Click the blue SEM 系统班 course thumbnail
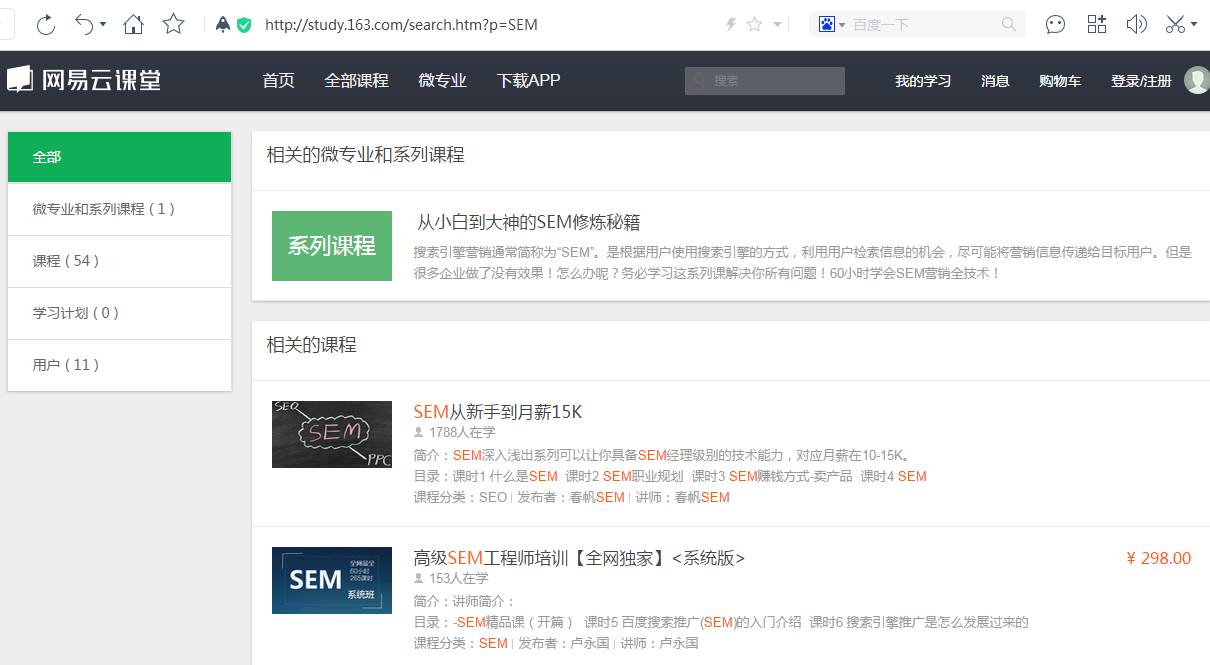Screen dimensions: 1210x665 [332, 580]
